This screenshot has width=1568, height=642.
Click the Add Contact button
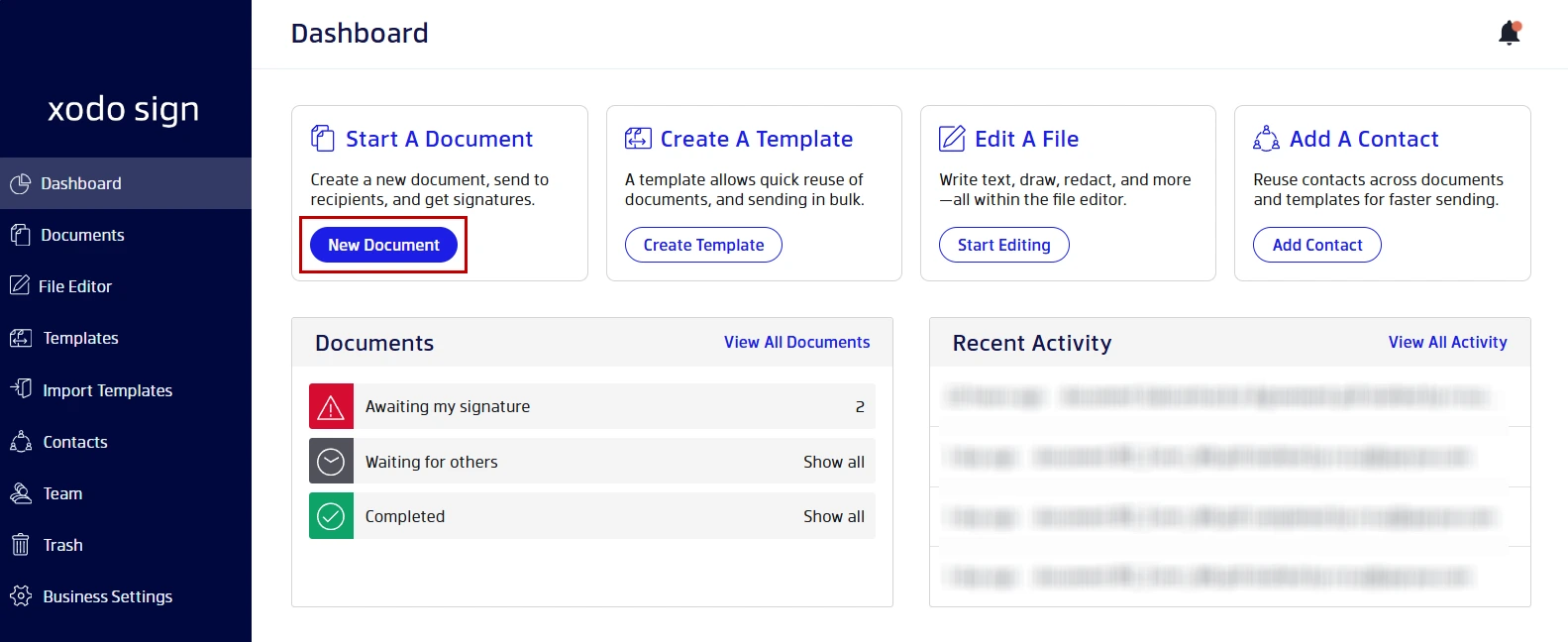coord(1316,245)
